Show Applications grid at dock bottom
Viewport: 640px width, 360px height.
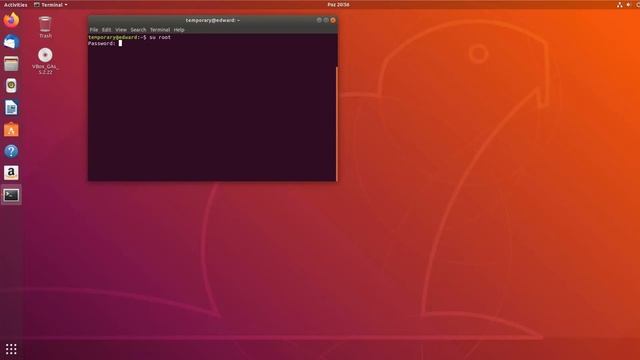pyautogui.click(x=11, y=349)
